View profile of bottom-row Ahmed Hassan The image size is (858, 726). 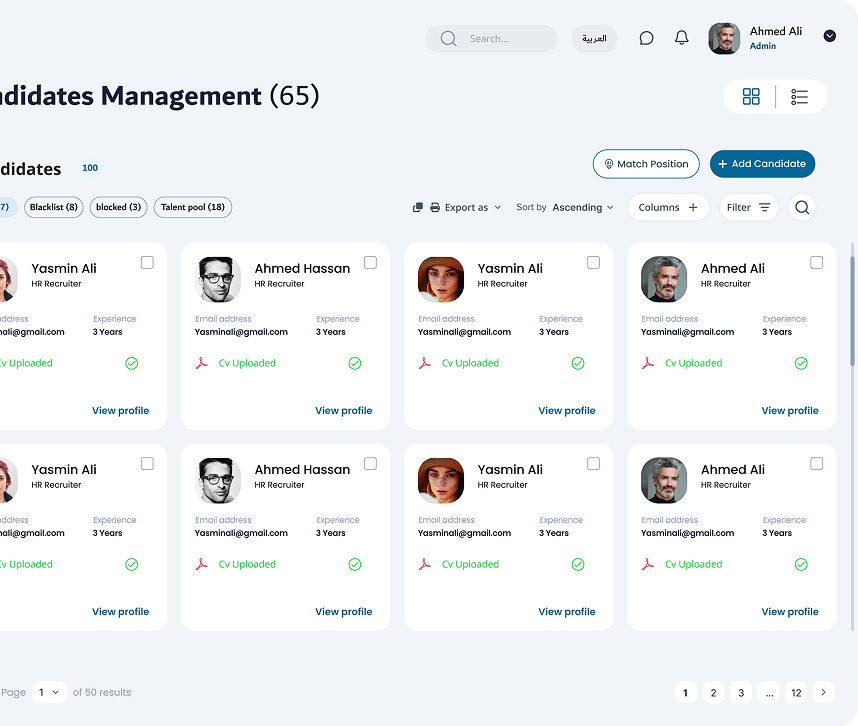click(x=344, y=612)
